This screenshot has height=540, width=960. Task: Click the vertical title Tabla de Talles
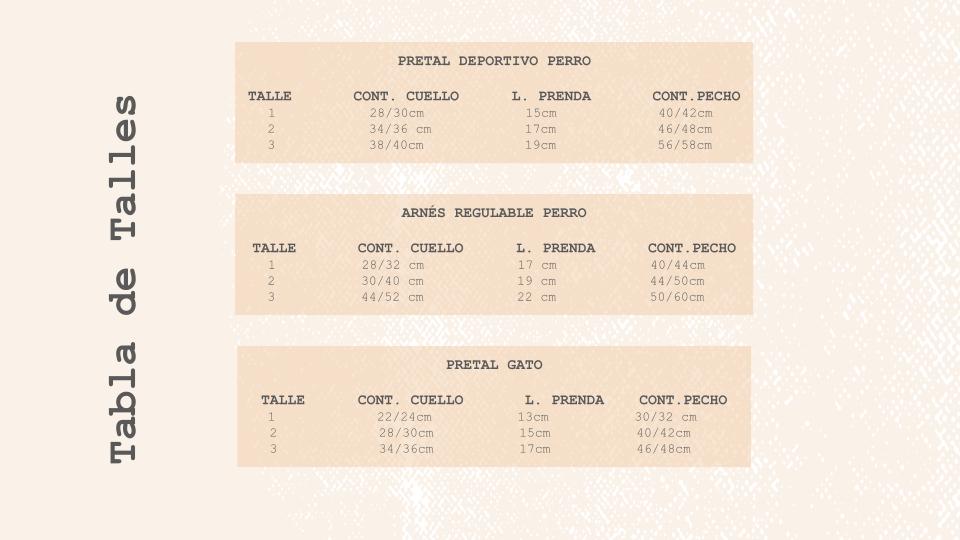coord(123,279)
